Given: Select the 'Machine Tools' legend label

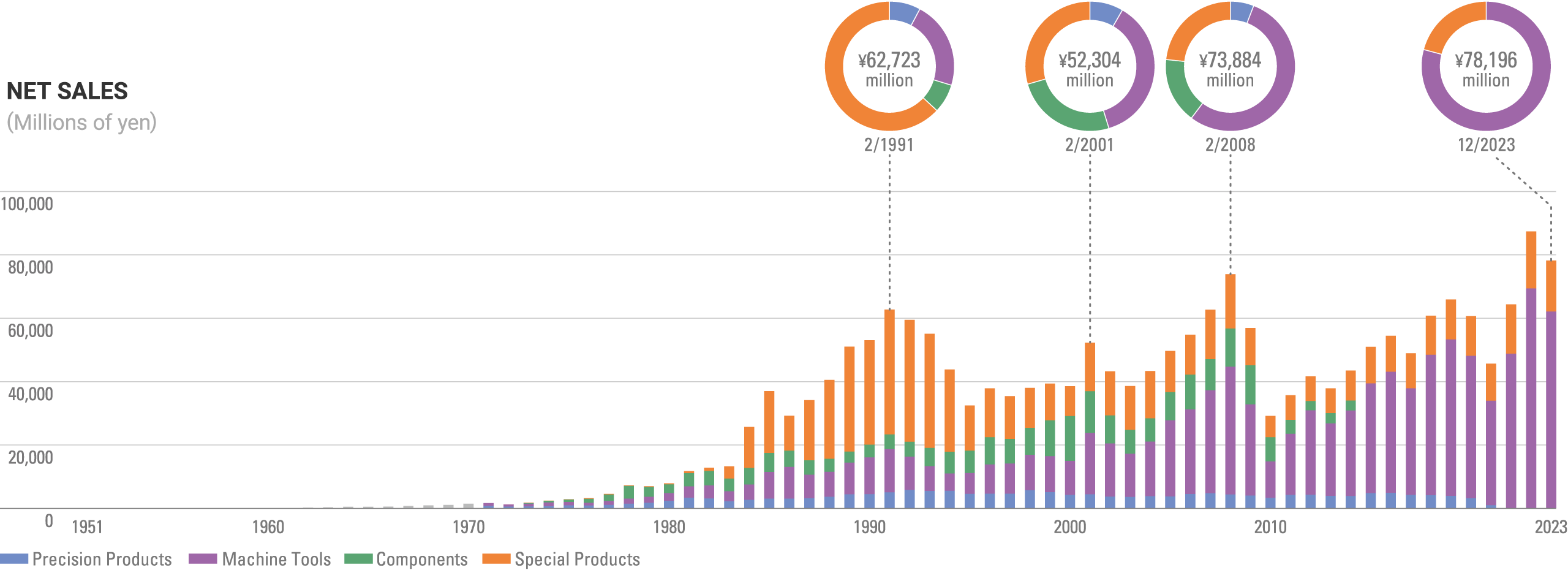Looking at the screenshot, I should [x=276, y=559].
